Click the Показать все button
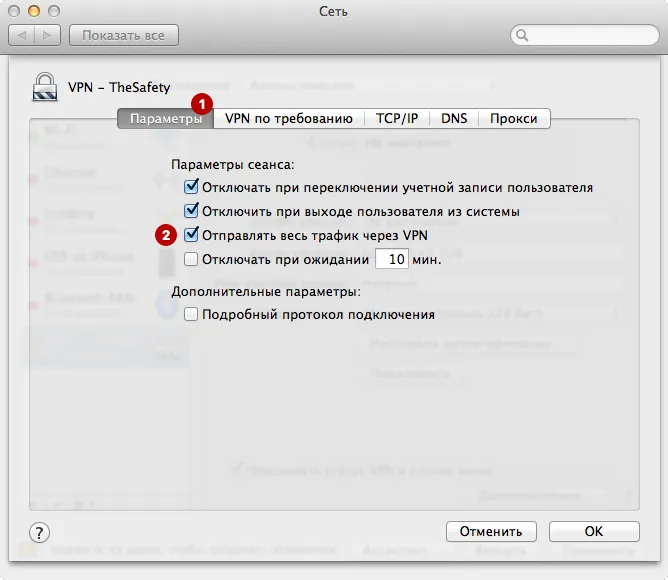 point(124,35)
